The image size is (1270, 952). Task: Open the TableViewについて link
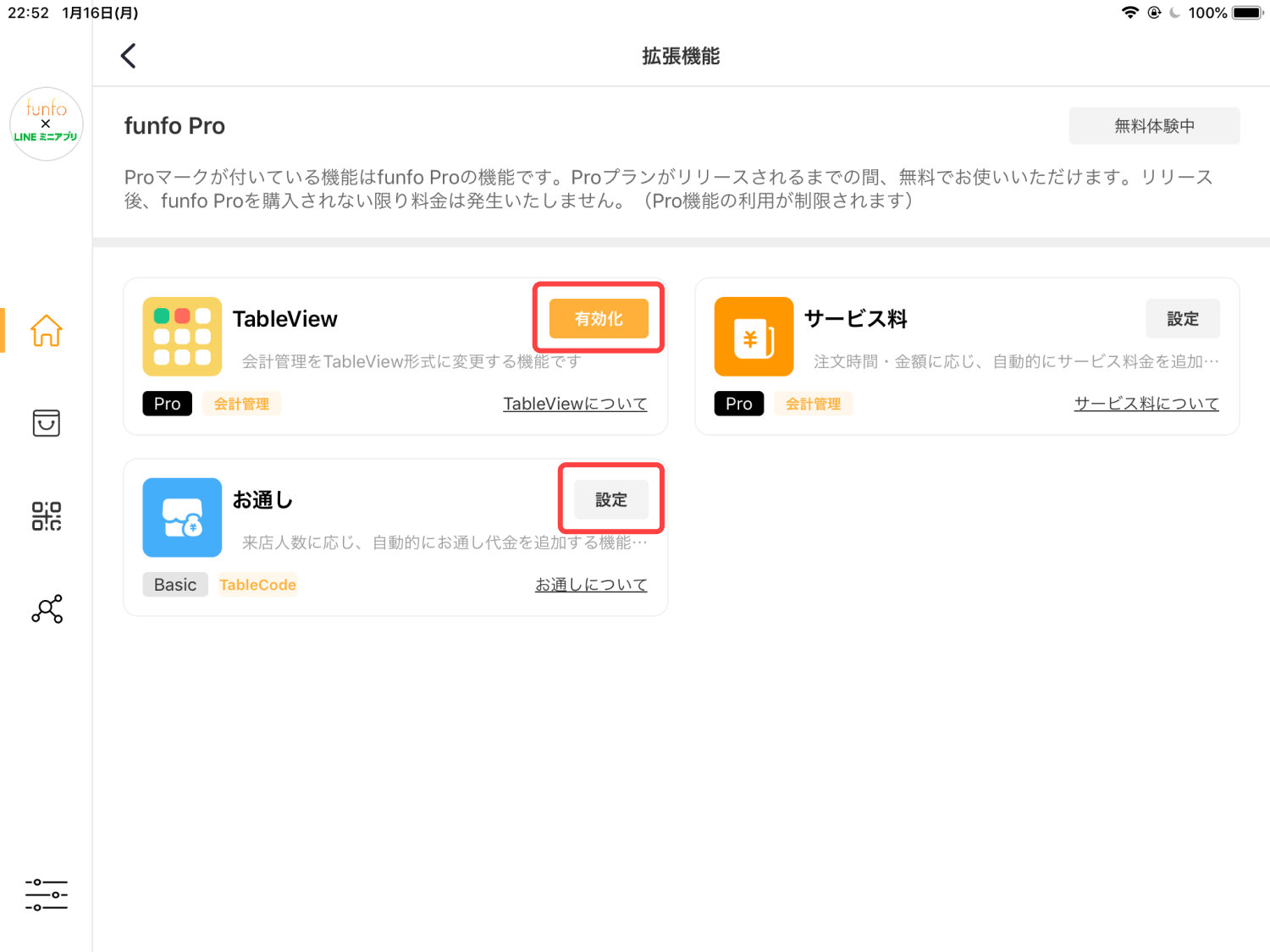575,404
